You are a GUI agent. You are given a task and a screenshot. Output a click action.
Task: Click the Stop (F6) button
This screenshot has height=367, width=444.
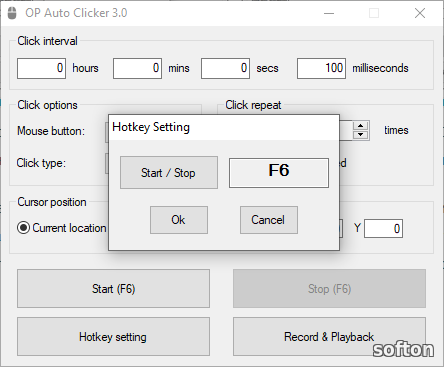329,289
